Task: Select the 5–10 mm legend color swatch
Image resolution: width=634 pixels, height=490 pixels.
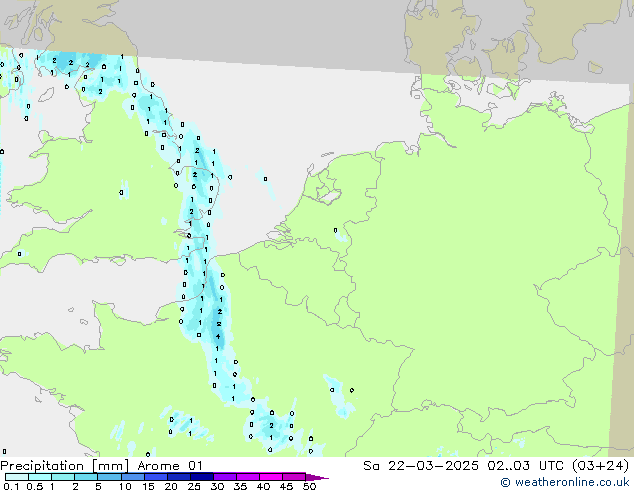Action: click(109, 477)
